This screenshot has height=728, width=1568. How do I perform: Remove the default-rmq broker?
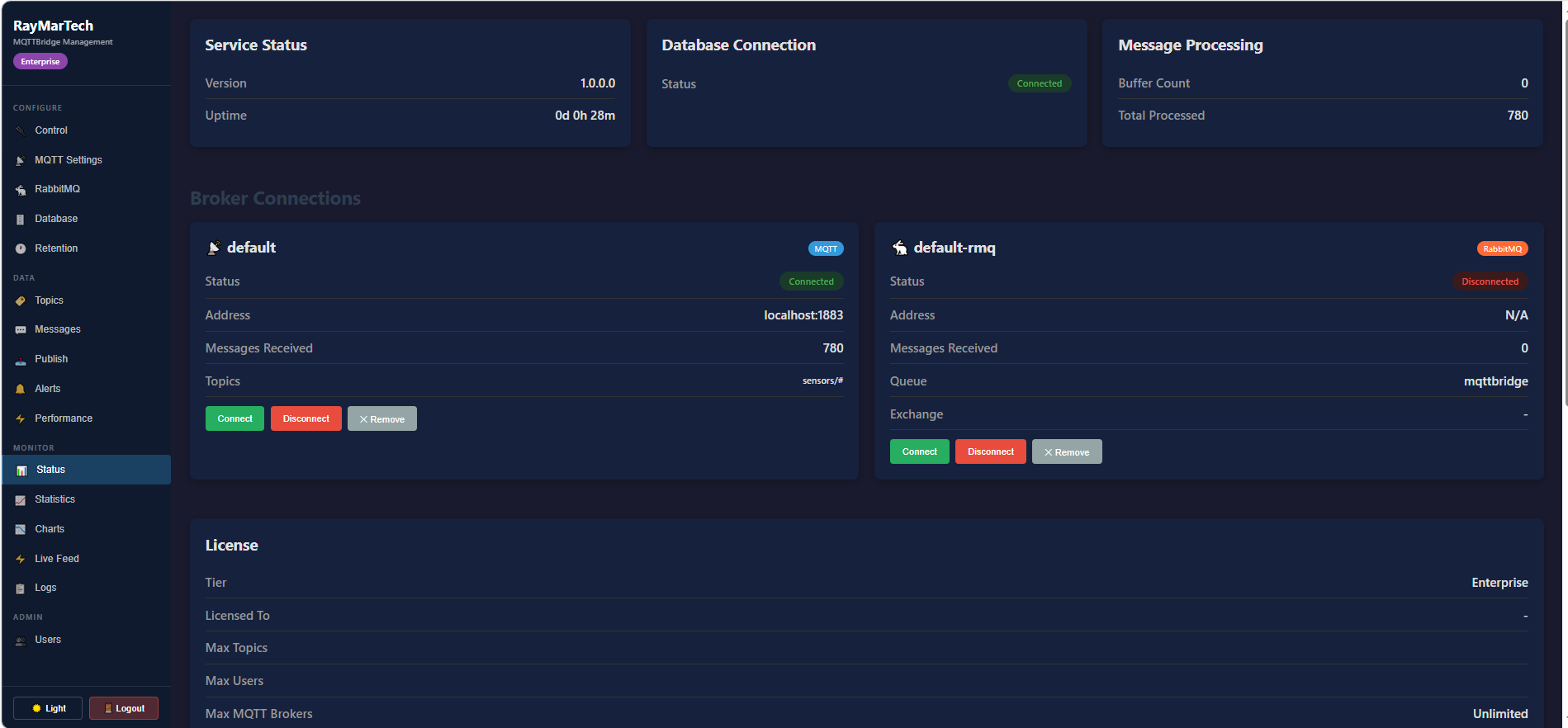1066,451
